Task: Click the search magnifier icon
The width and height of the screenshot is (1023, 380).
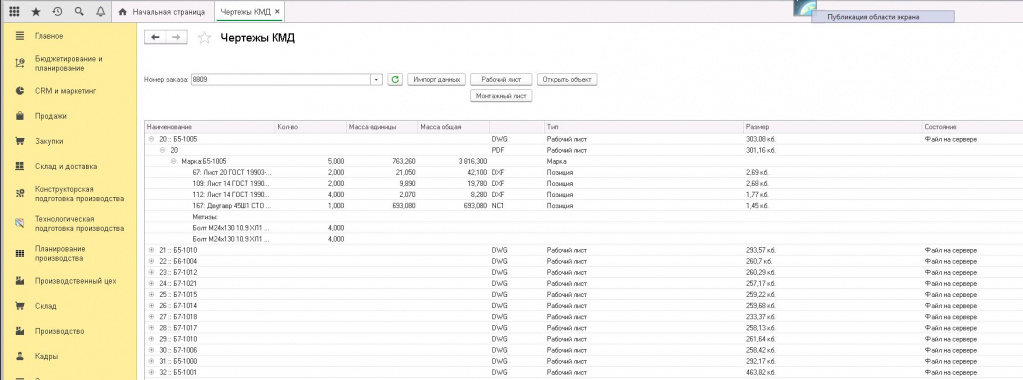Action: pos(79,12)
